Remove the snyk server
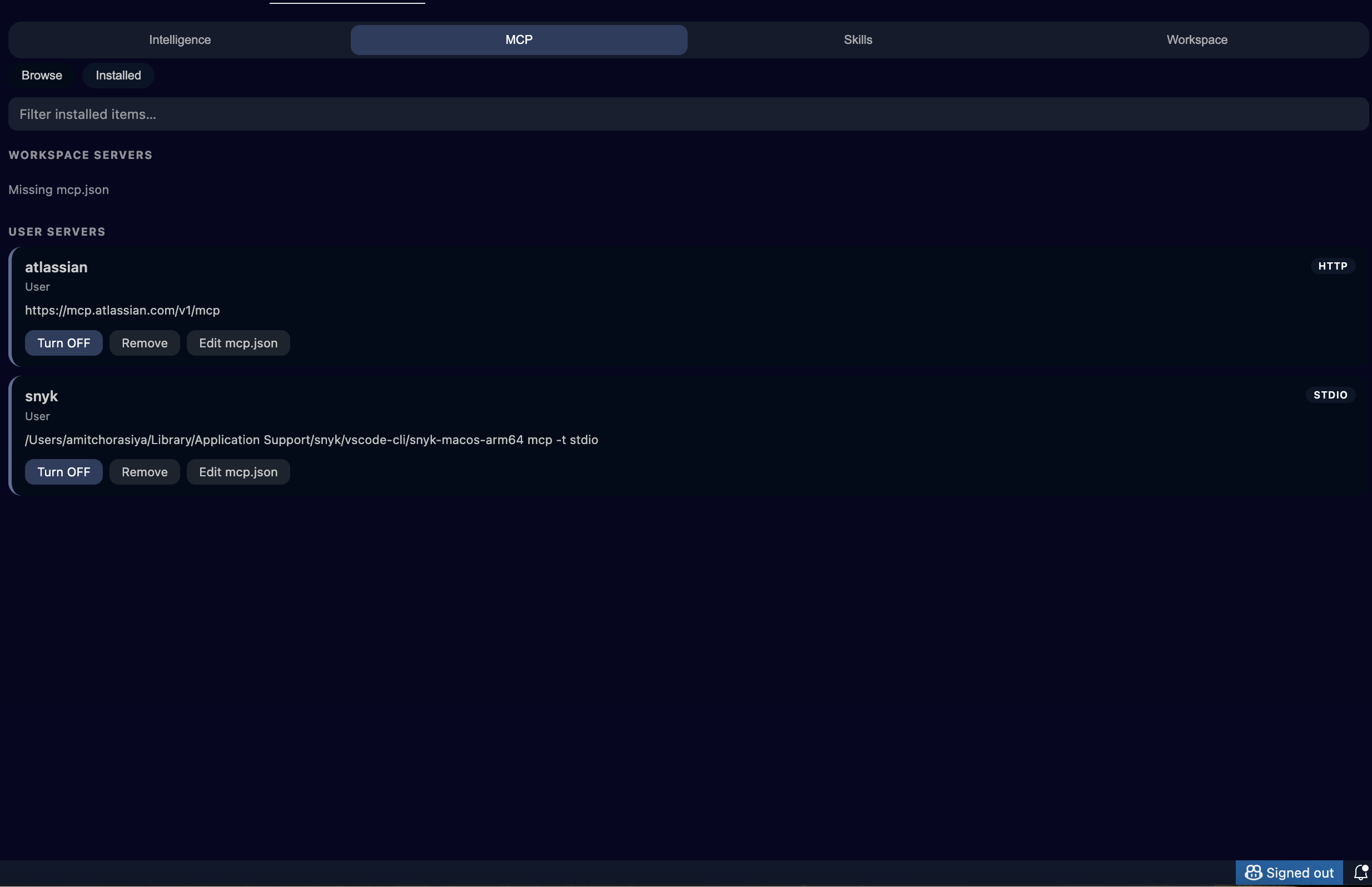Viewport: 1372px width, 887px height. coord(145,472)
